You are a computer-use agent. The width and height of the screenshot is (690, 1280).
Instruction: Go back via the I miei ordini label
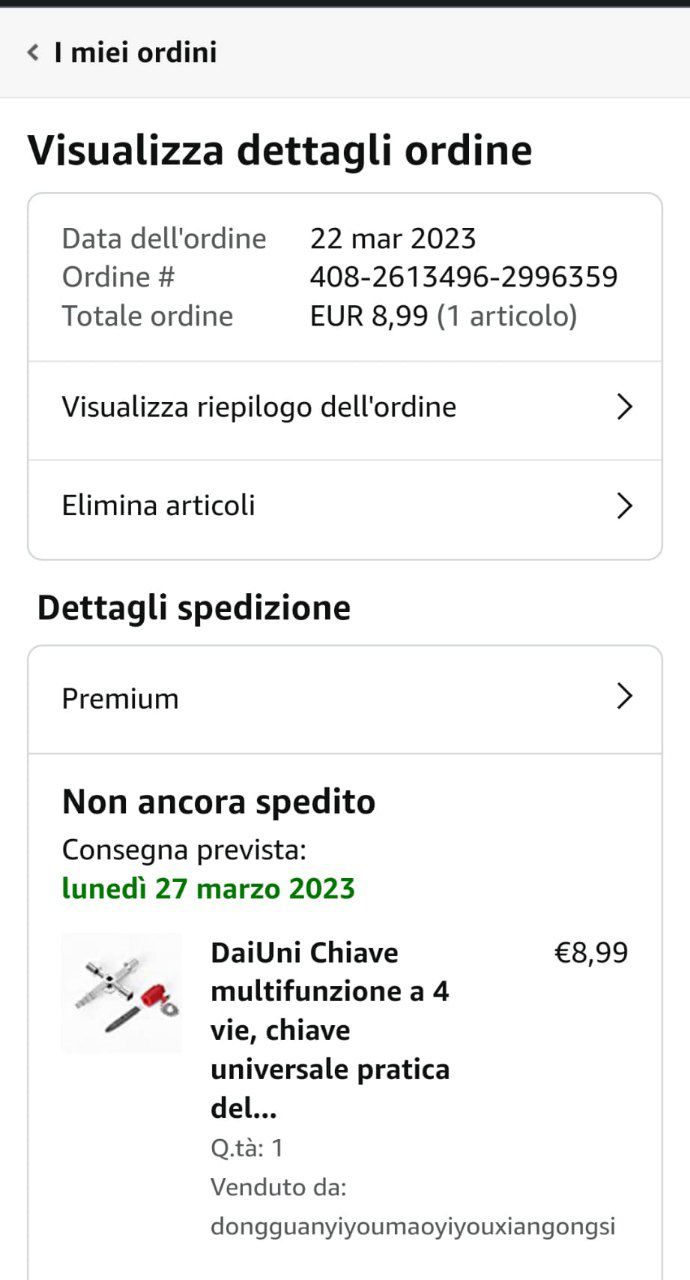click(x=135, y=52)
